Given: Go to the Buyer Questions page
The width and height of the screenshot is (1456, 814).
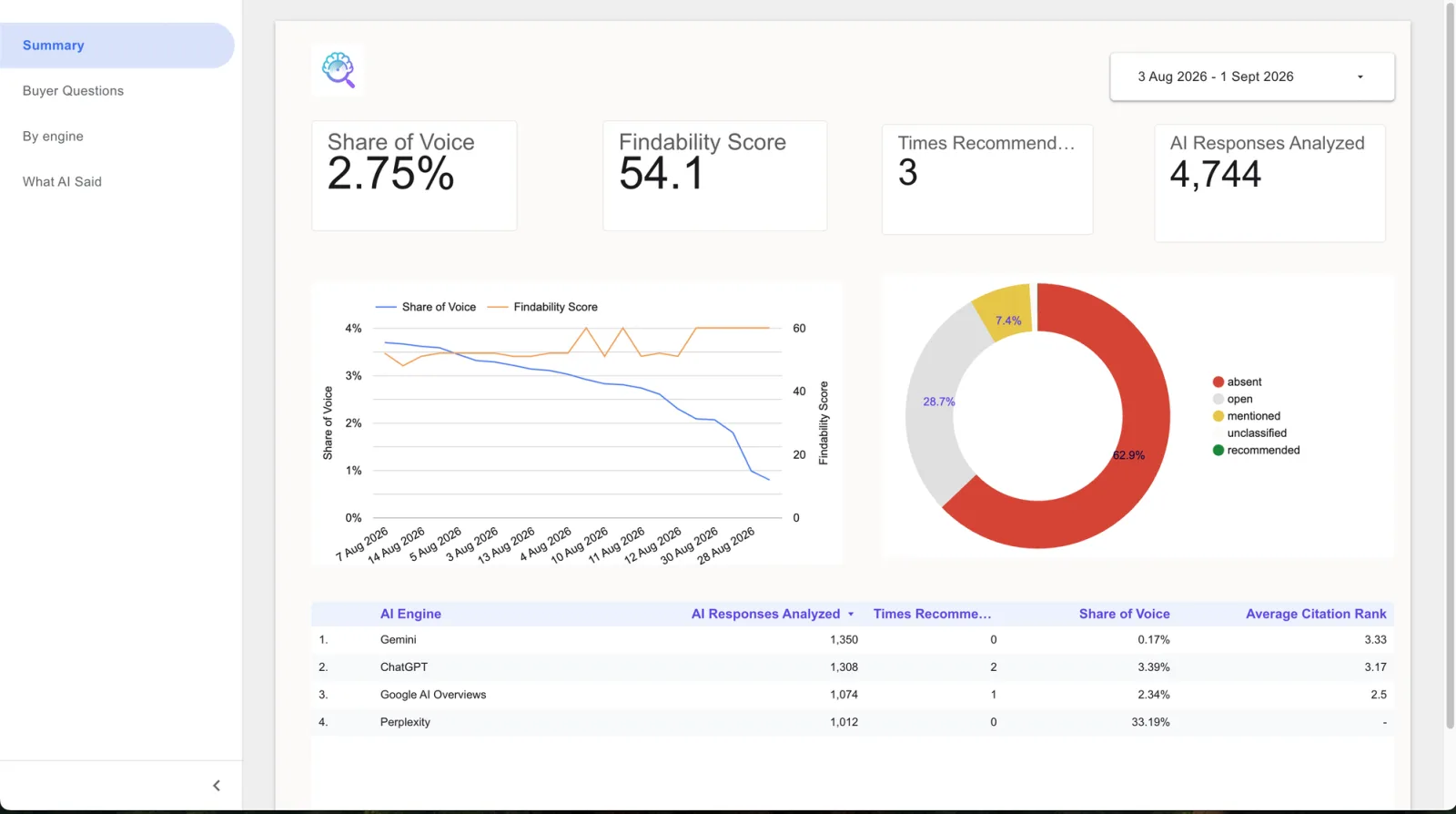Looking at the screenshot, I should tap(73, 91).
